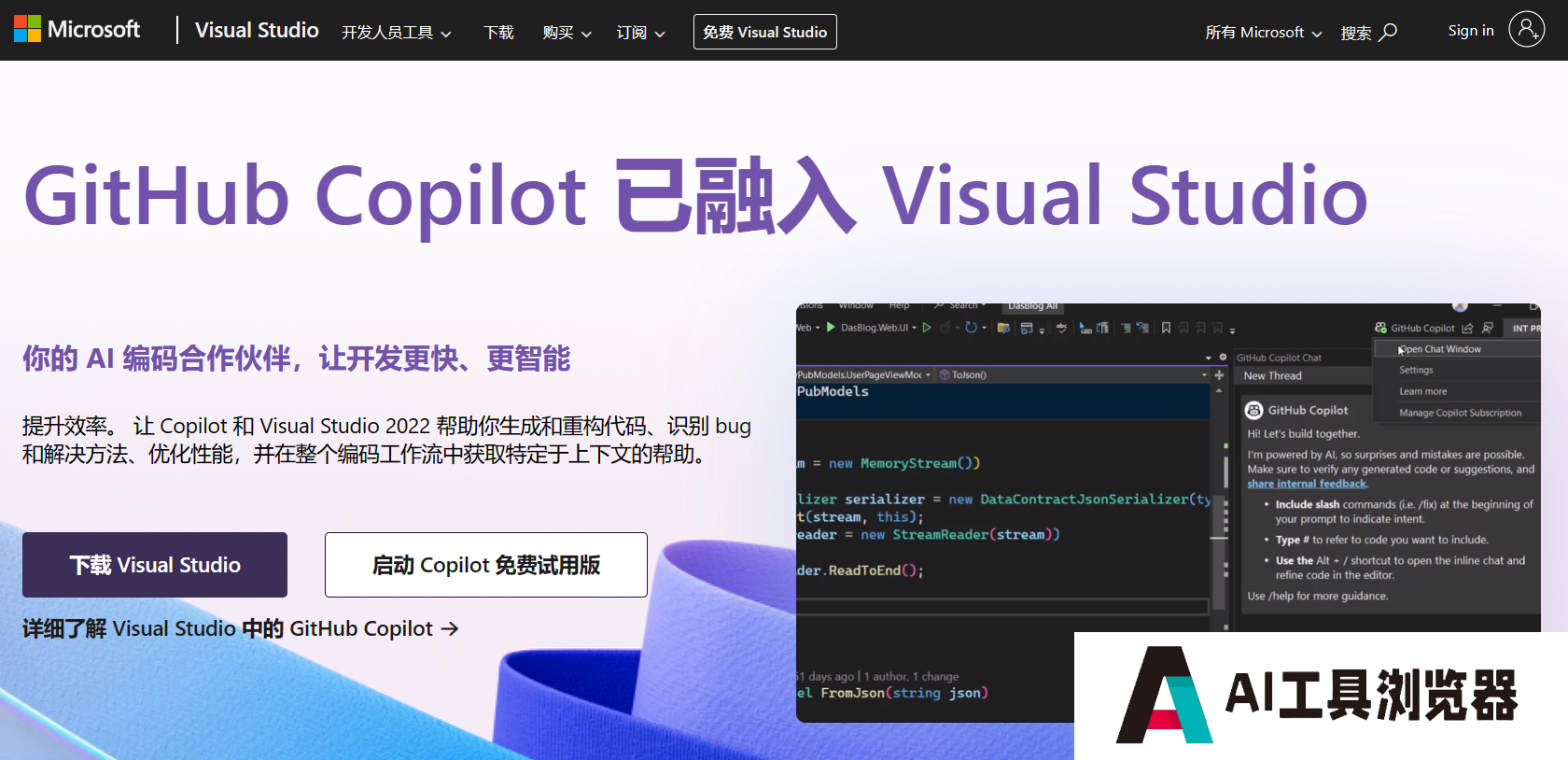This screenshot has height=760, width=1568.
Task: Click share internal feedback link in chat
Action: pyautogui.click(x=1307, y=484)
